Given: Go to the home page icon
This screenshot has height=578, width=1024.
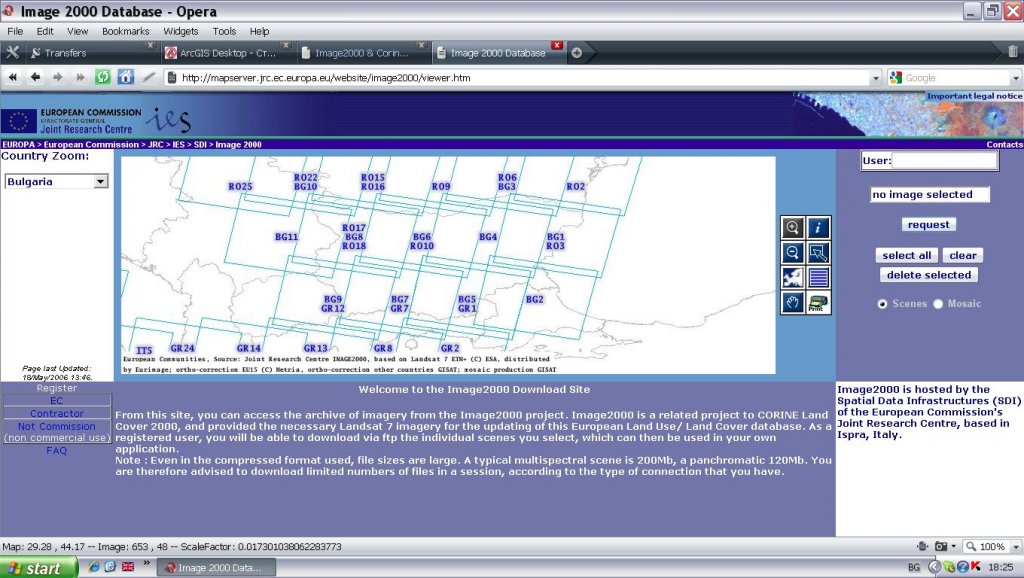Looking at the screenshot, I should (125, 77).
